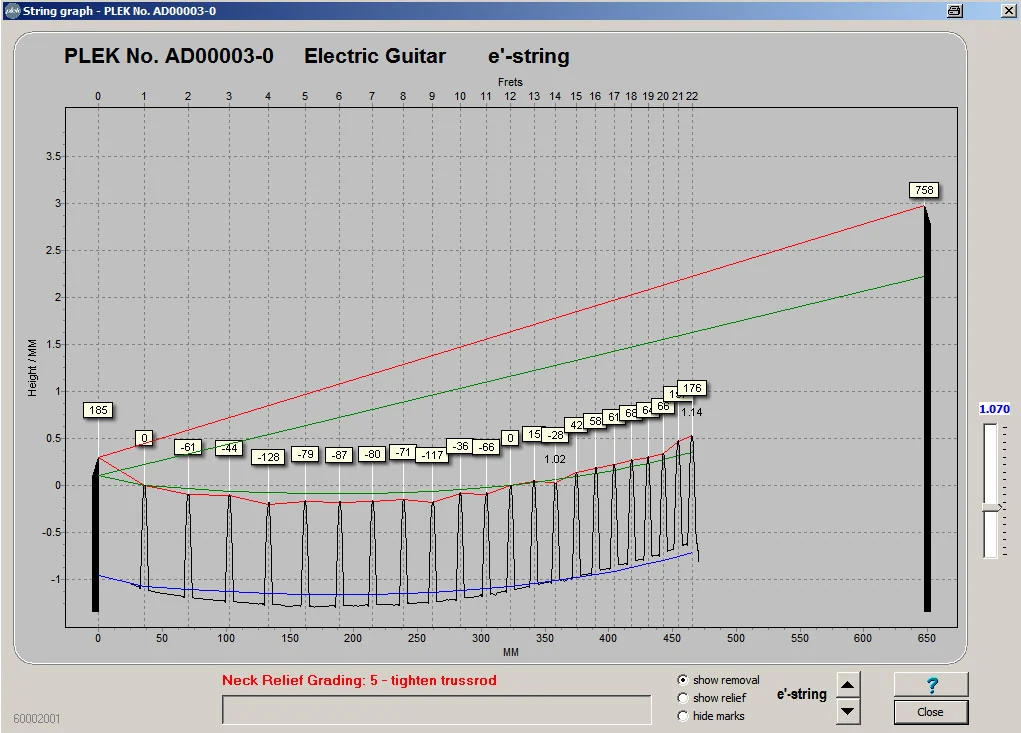Click the -44 mark label on the graph
This screenshot has height=733, width=1021.
[x=229, y=448]
